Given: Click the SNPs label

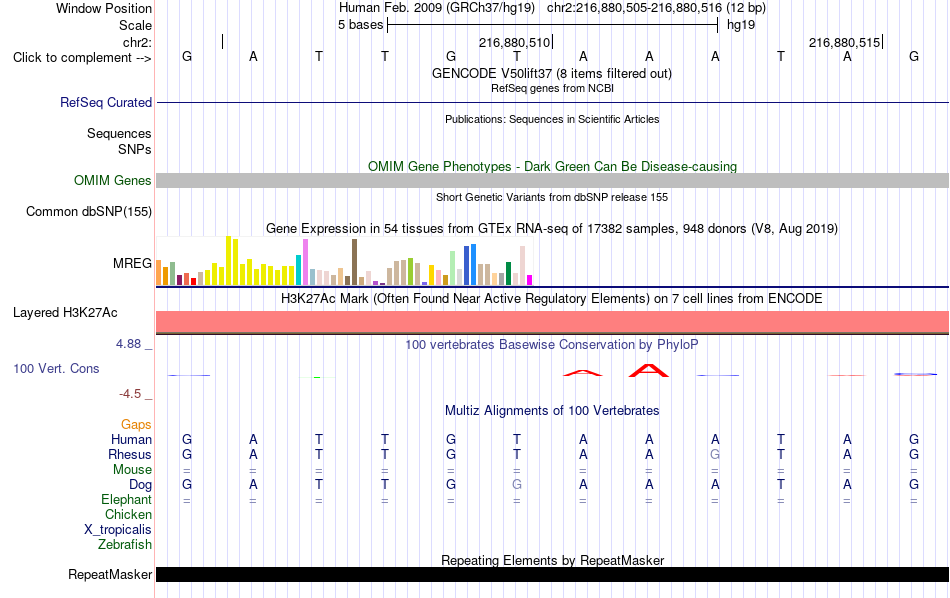Looking at the screenshot, I should coord(135,149).
